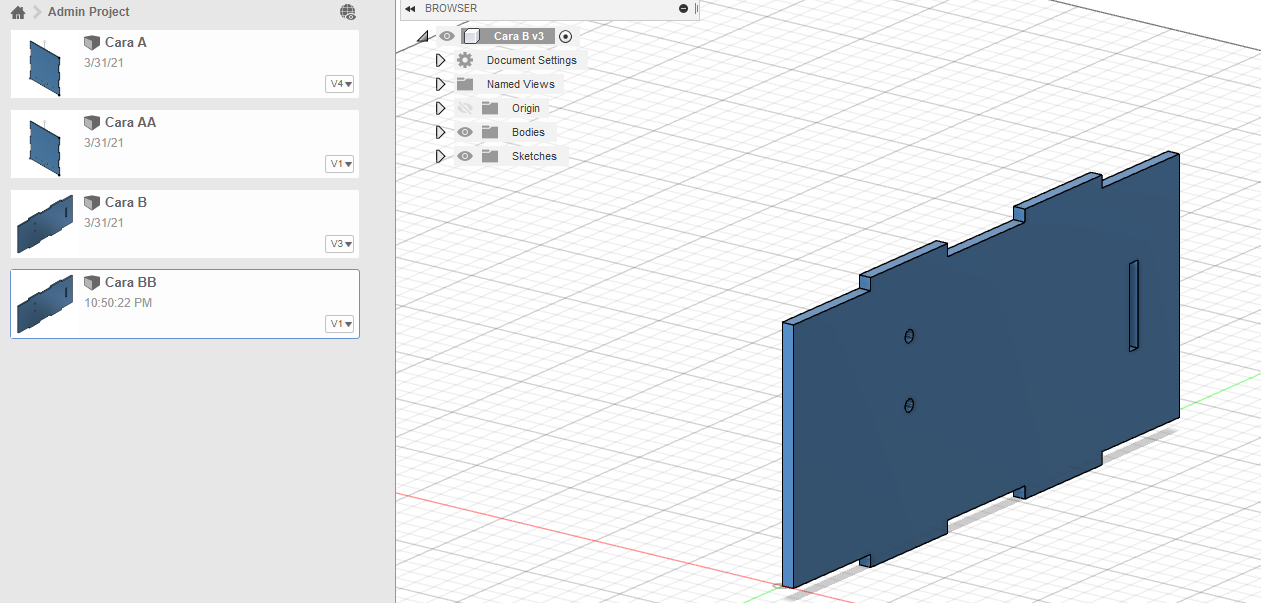Click the 10:50:22 PM timestamp on Cara BB

pyautogui.click(x=118, y=302)
